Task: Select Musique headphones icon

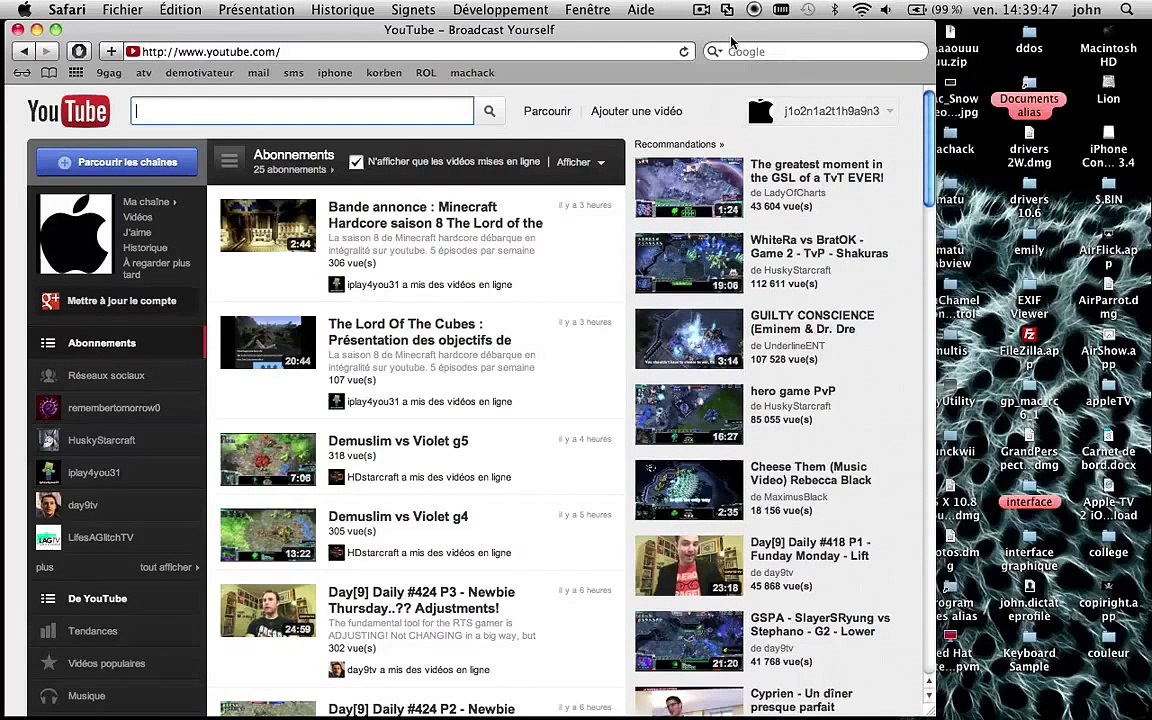Action: [48, 696]
